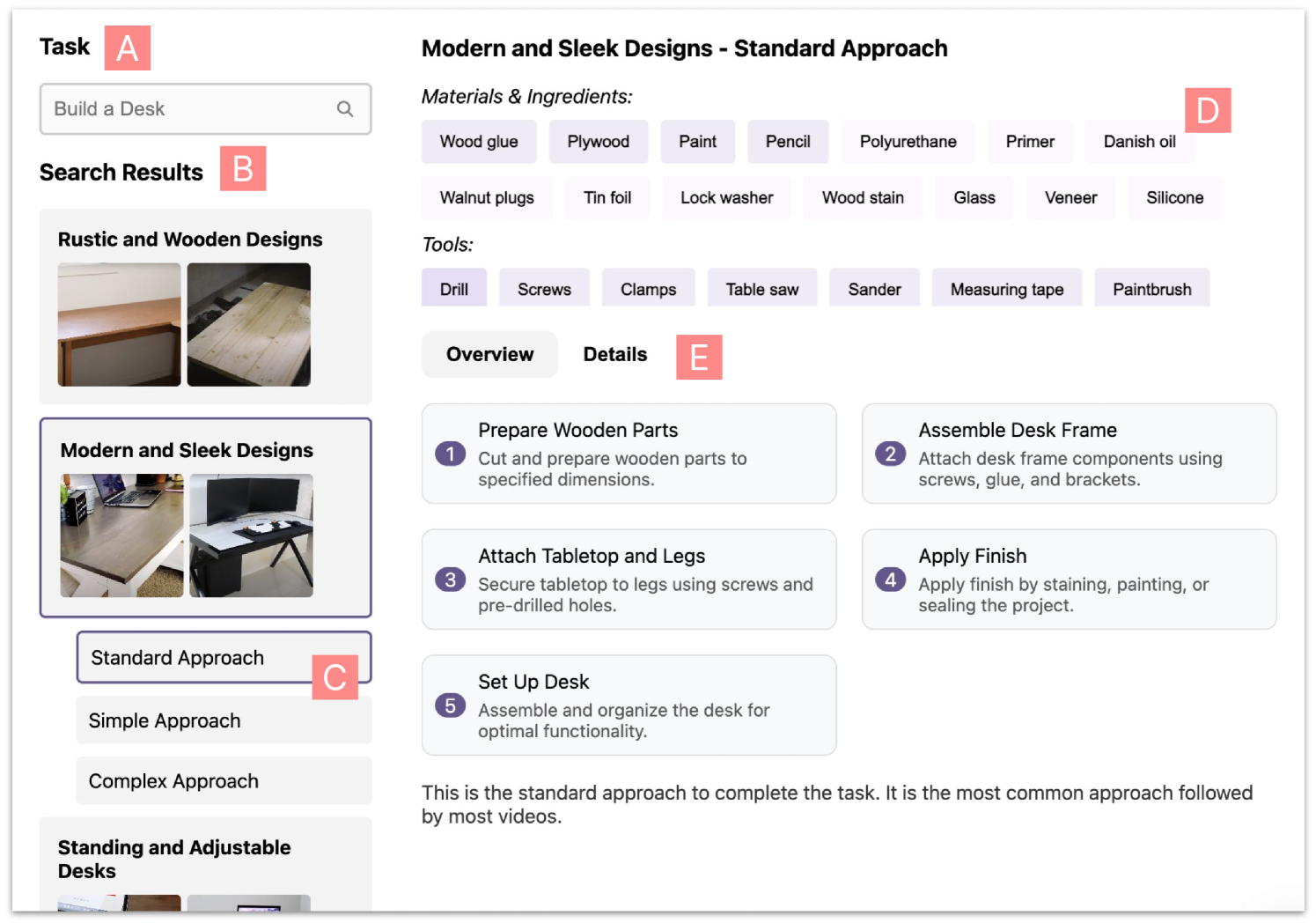Click the Silicone material chip
Image resolution: width=1316 pixels, height=923 pixels.
(1175, 198)
